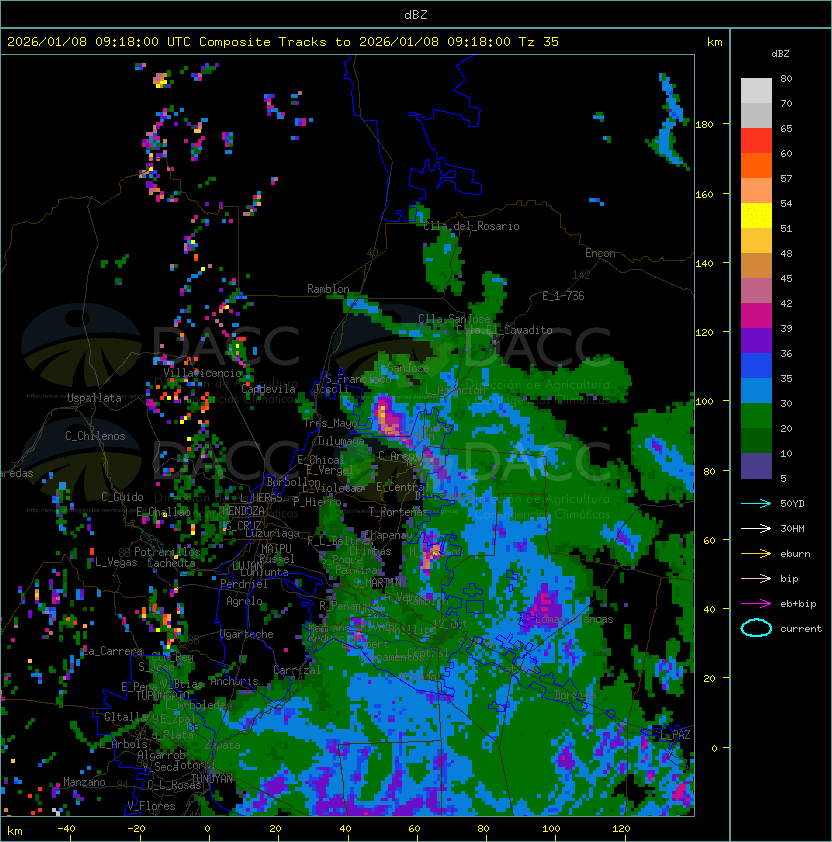This screenshot has width=832, height=842.
Task: Pick the light gray 70-80 dBZ swatch
Action: pos(756,91)
